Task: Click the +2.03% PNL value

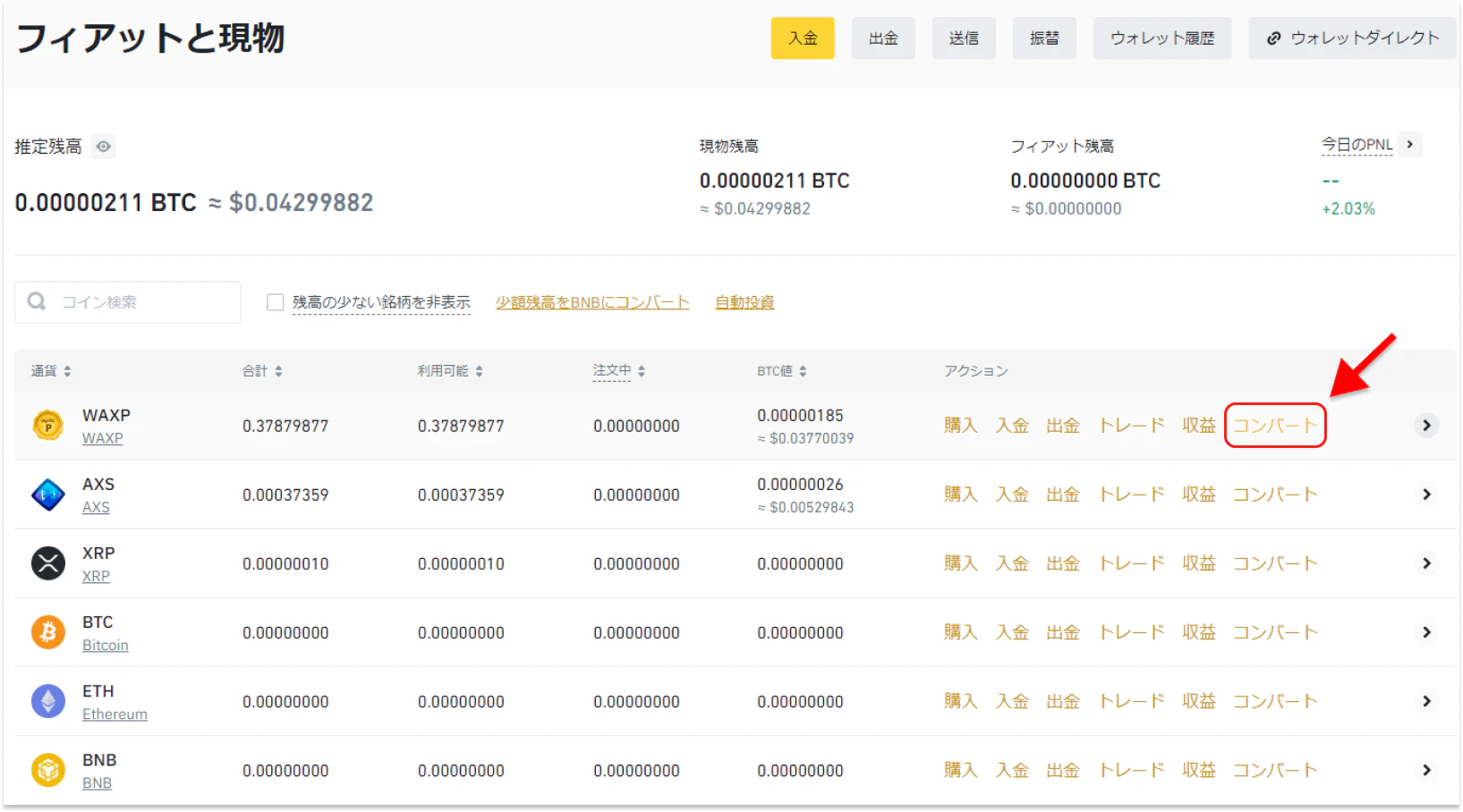Action: (x=1348, y=208)
